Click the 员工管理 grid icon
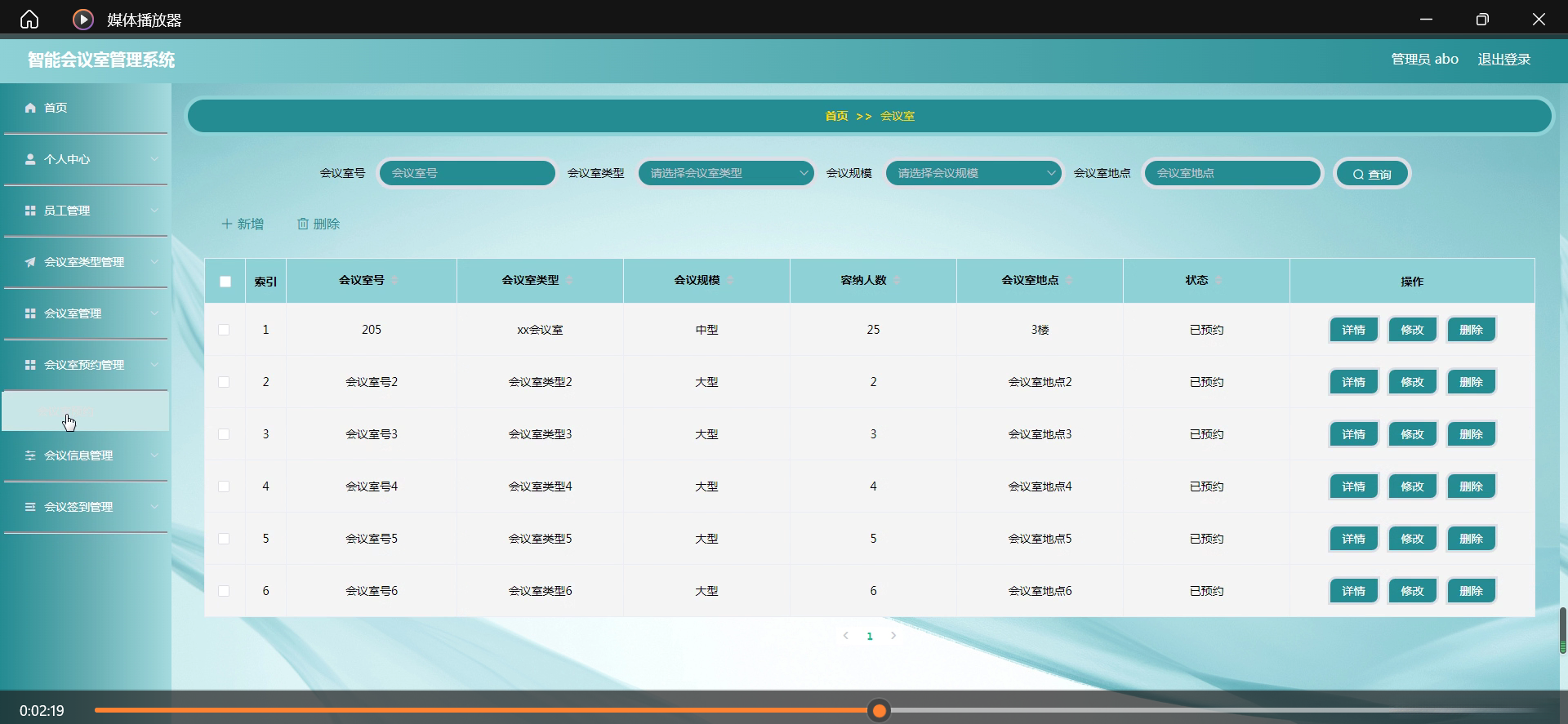 pyautogui.click(x=30, y=211)
